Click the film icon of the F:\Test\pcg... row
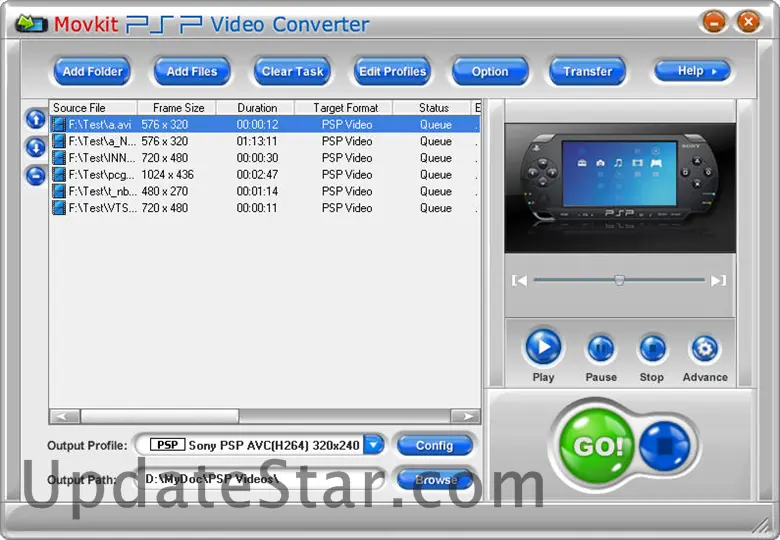Screen dimensions: 780x540 (59, 175)
